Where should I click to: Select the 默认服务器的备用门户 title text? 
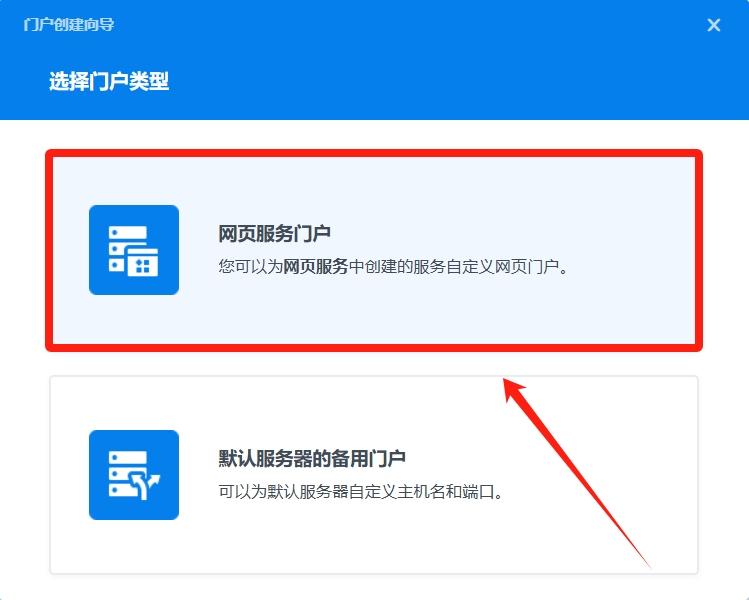point(312,459)
